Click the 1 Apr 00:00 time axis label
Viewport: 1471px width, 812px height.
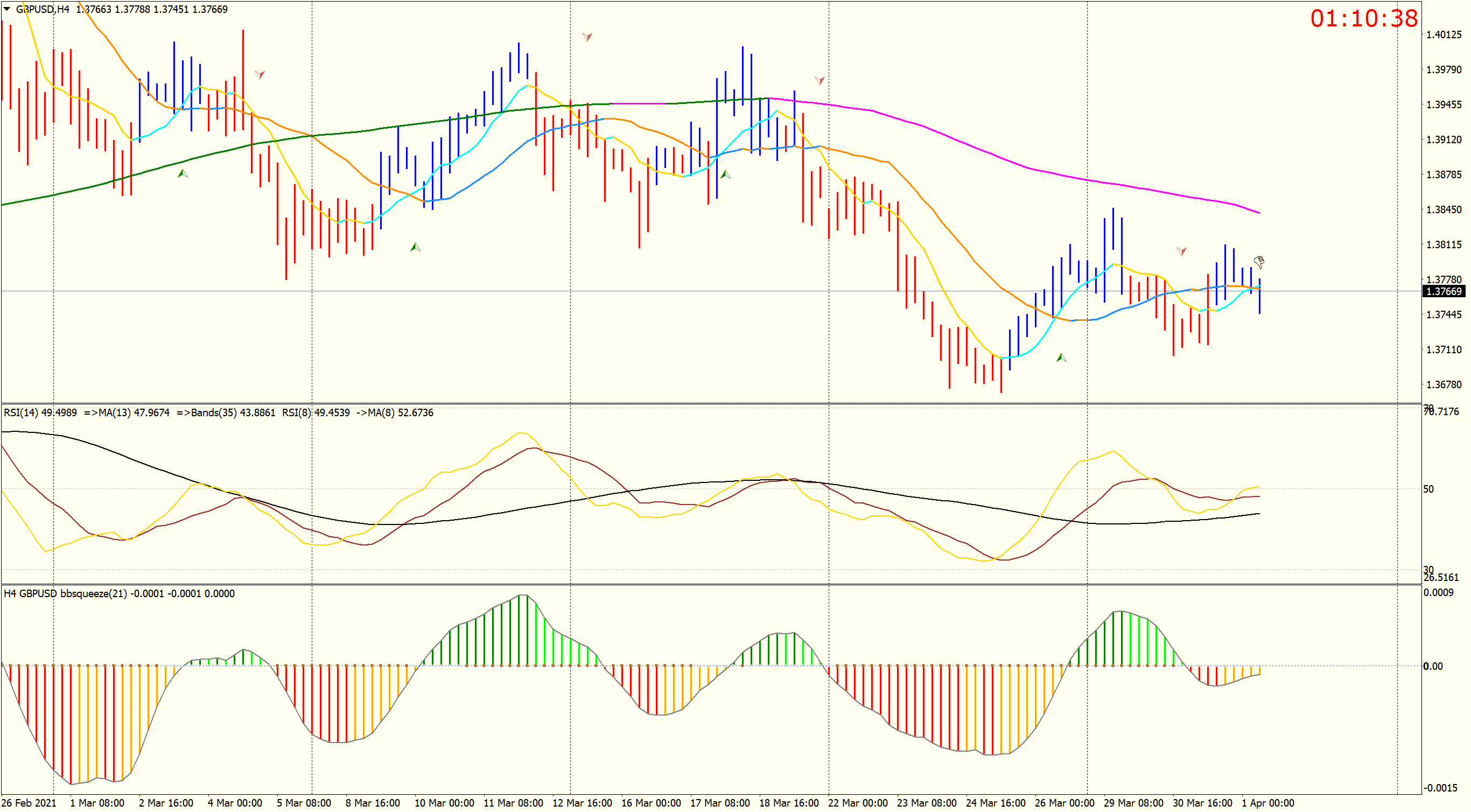(x=1267, y=803)
